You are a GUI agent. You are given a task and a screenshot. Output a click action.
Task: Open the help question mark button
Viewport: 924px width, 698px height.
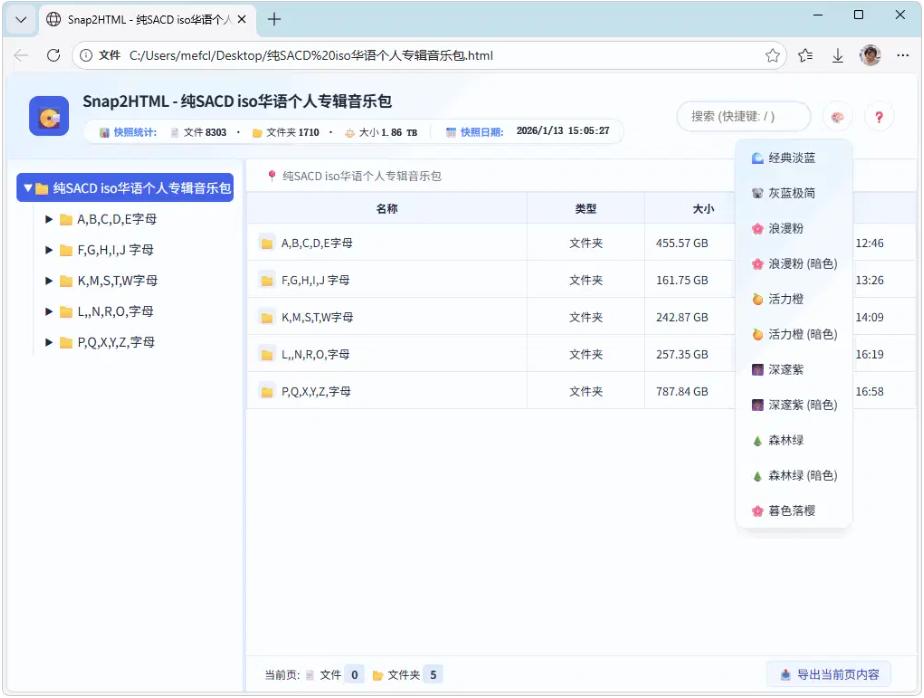click(879, 117)
